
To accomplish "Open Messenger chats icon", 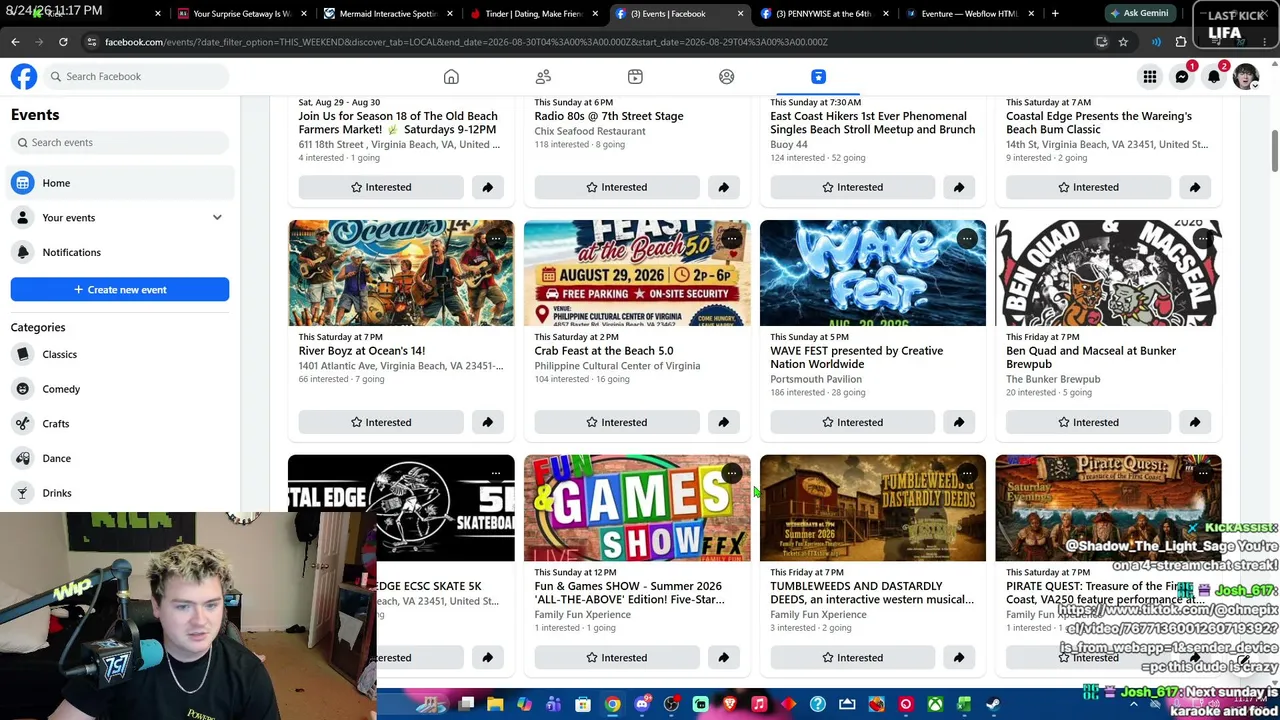I will 1182,77.
